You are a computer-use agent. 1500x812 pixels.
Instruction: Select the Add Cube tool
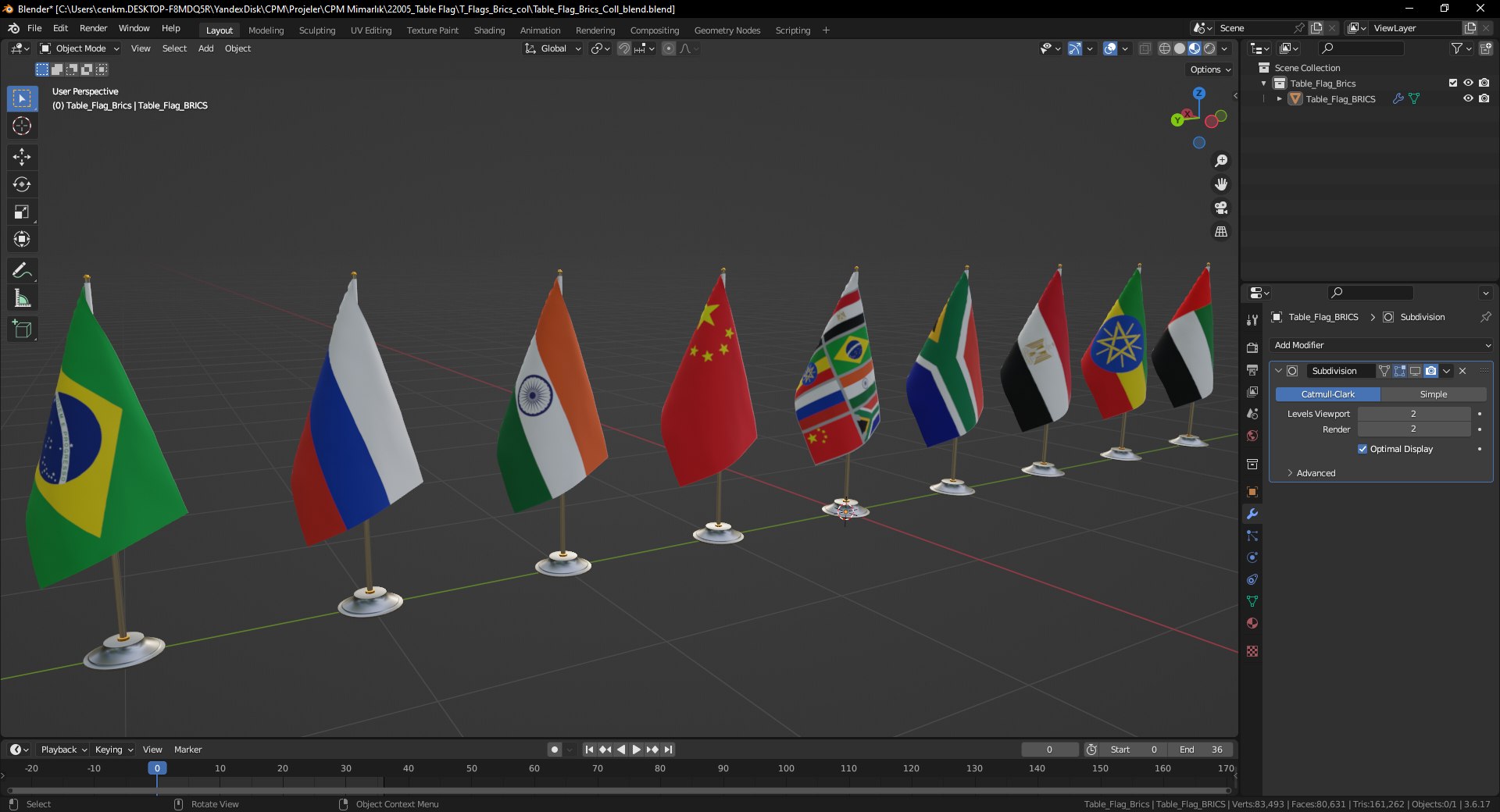(22, 329)
